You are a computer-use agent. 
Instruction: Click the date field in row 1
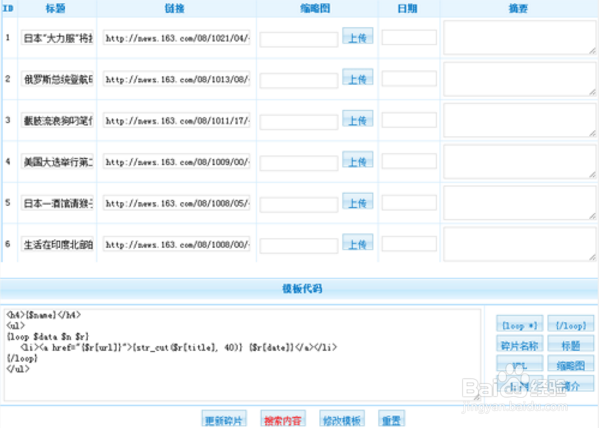[409, 37]
